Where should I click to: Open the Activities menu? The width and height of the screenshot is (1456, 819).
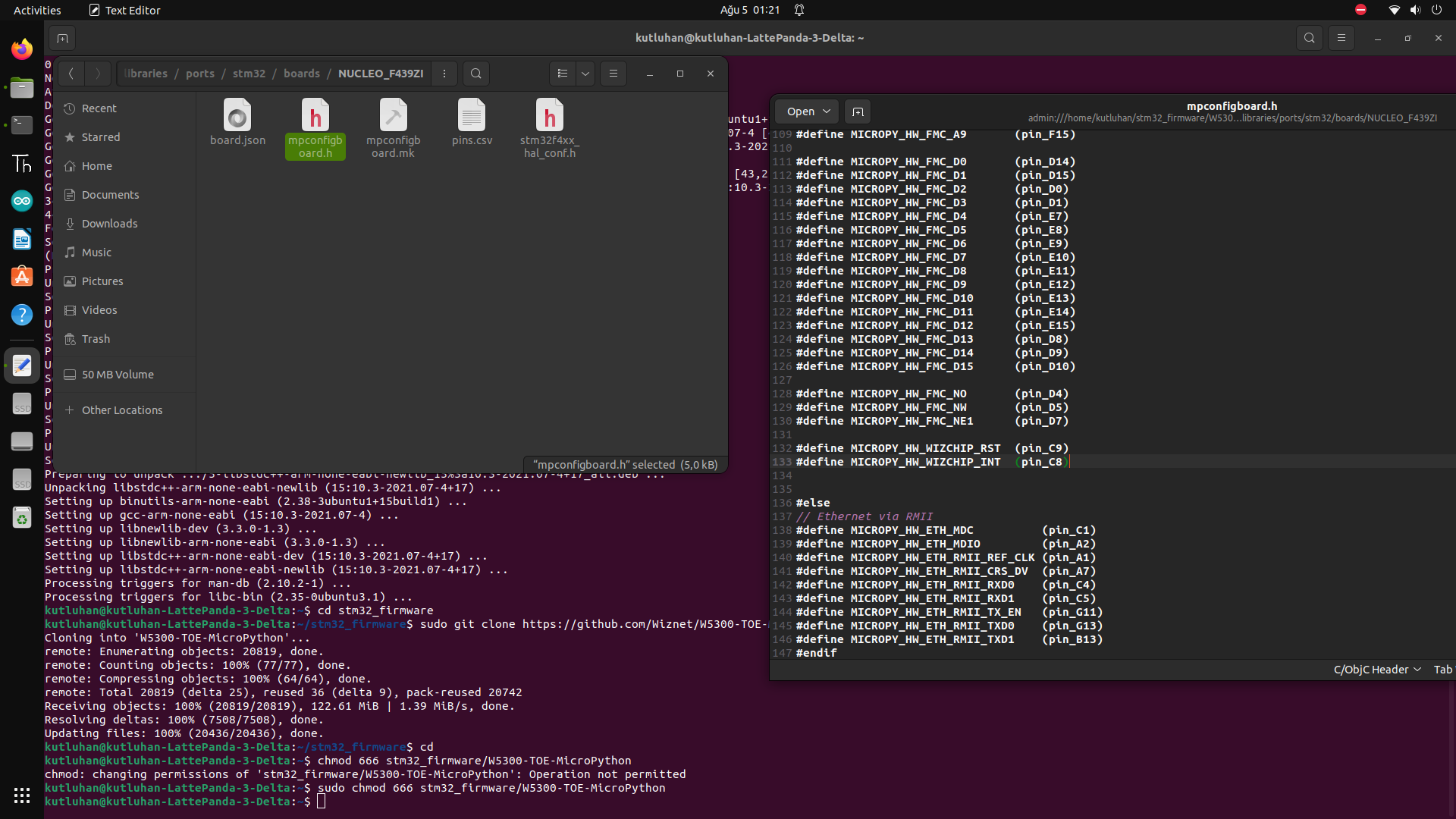point(36,10)
